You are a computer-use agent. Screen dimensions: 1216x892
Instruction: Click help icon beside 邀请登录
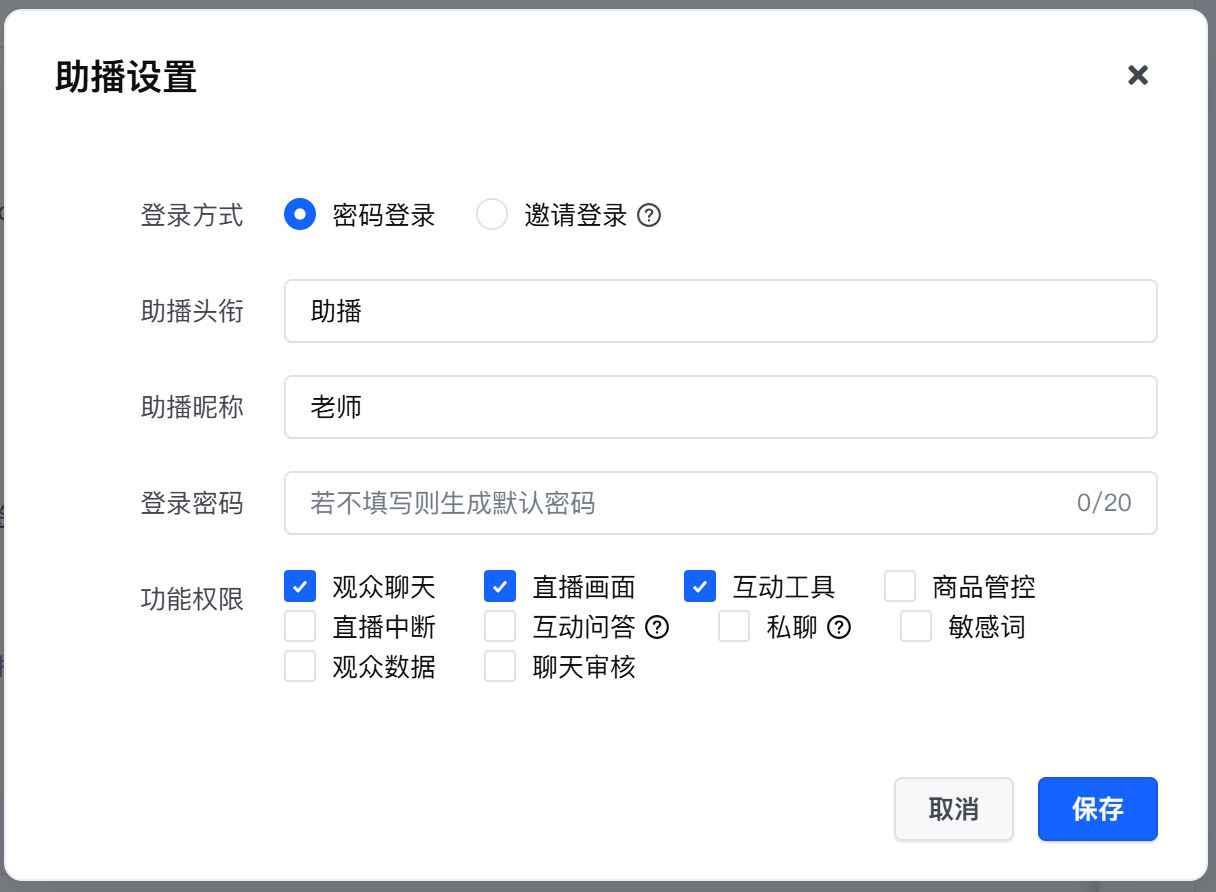650,215
